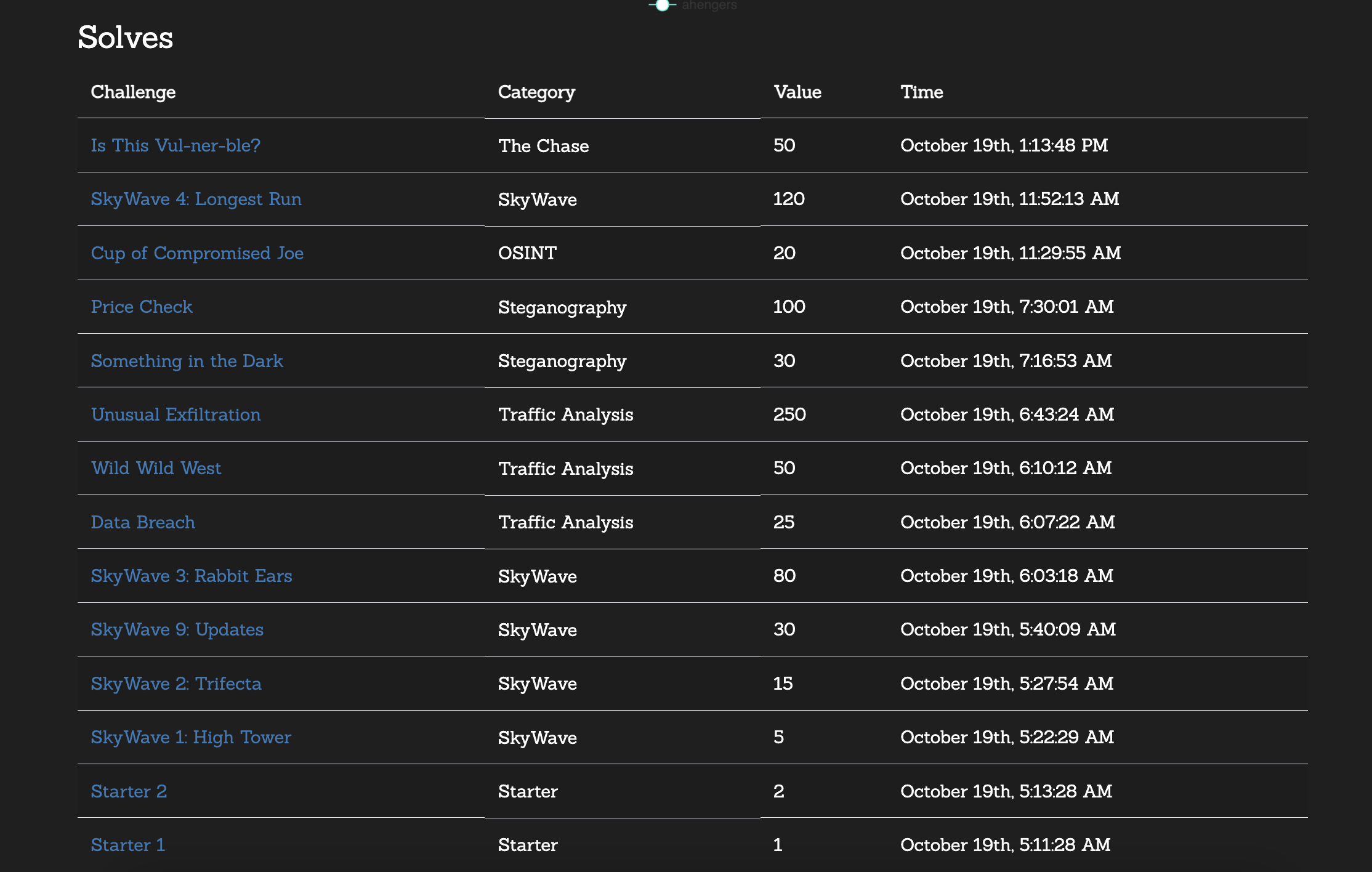
Task: Click the time 6:10:12 AM entry
Action: (x=1006, y=468)
